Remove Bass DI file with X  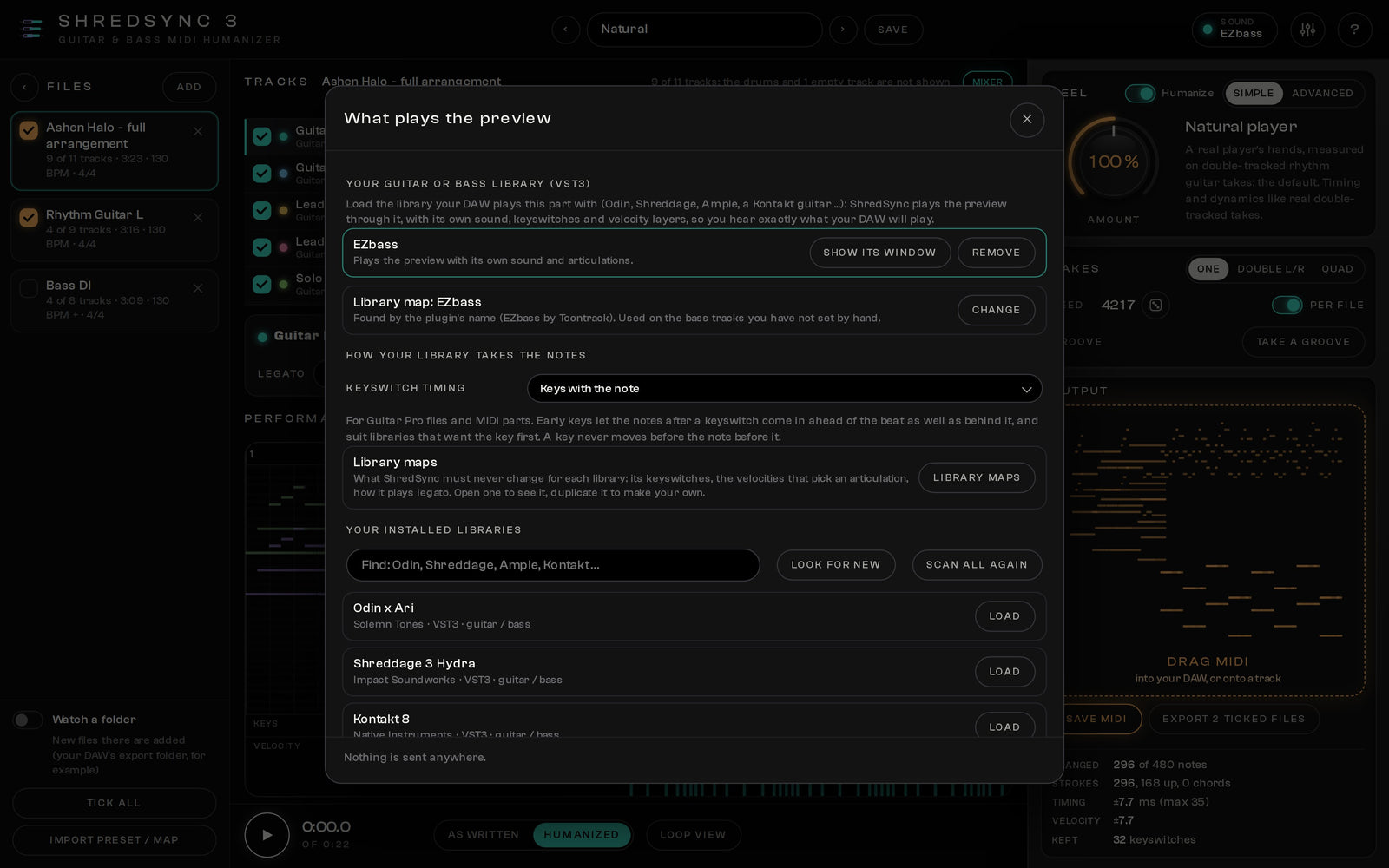(x=198, y=288)
